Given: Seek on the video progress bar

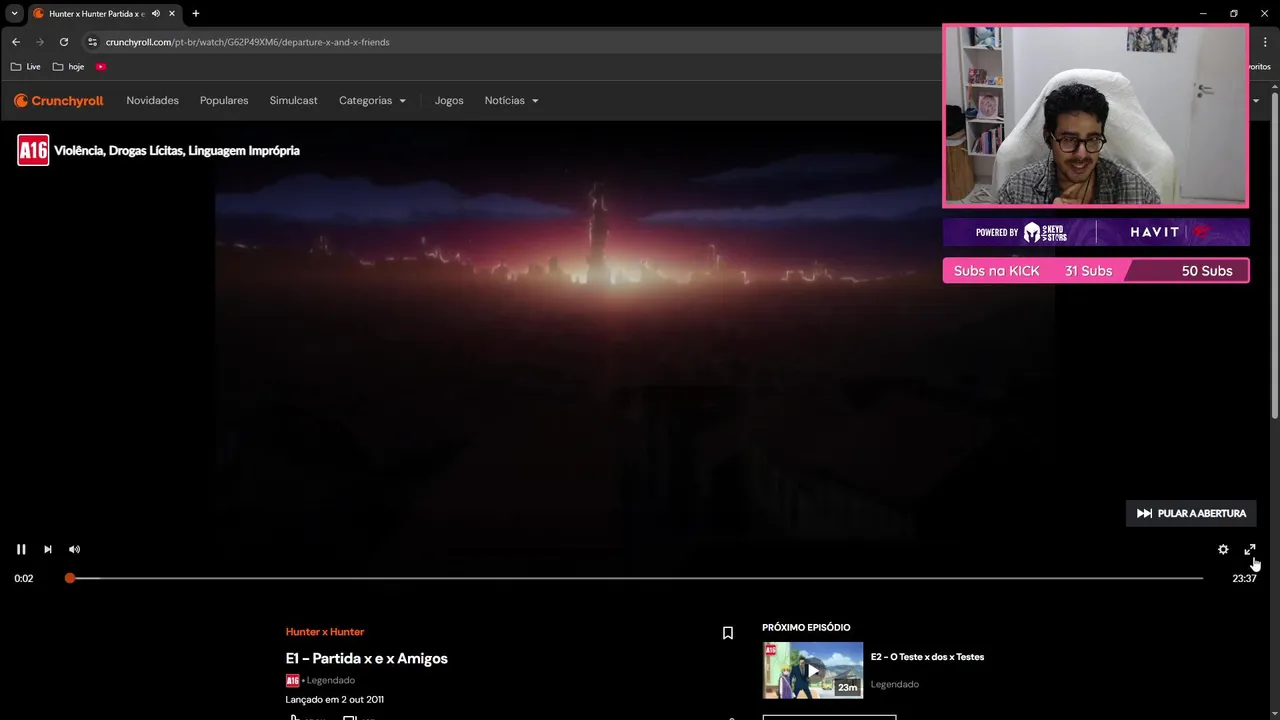Looking at the screenshot, I should [x=636, y=578].
